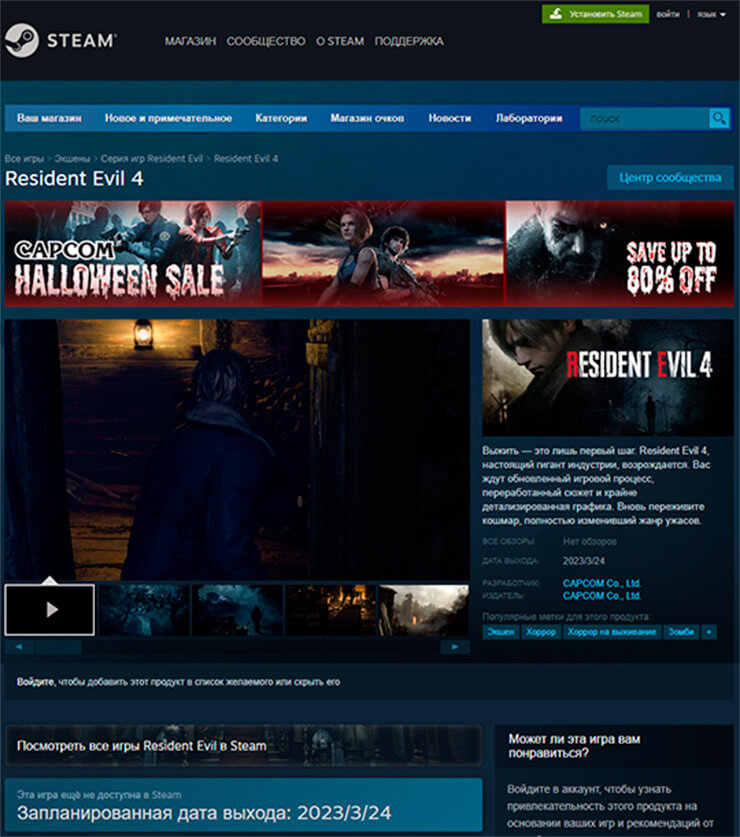Image resolution: width=740 pixels, height=837 pixels.
Task: Click the Установить Steam button
Action: [595, 14]
